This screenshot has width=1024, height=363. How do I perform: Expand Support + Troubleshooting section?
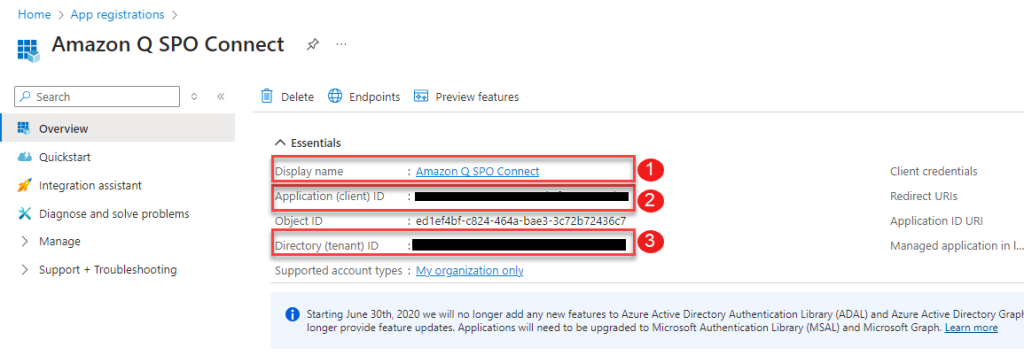click(98, 270)
